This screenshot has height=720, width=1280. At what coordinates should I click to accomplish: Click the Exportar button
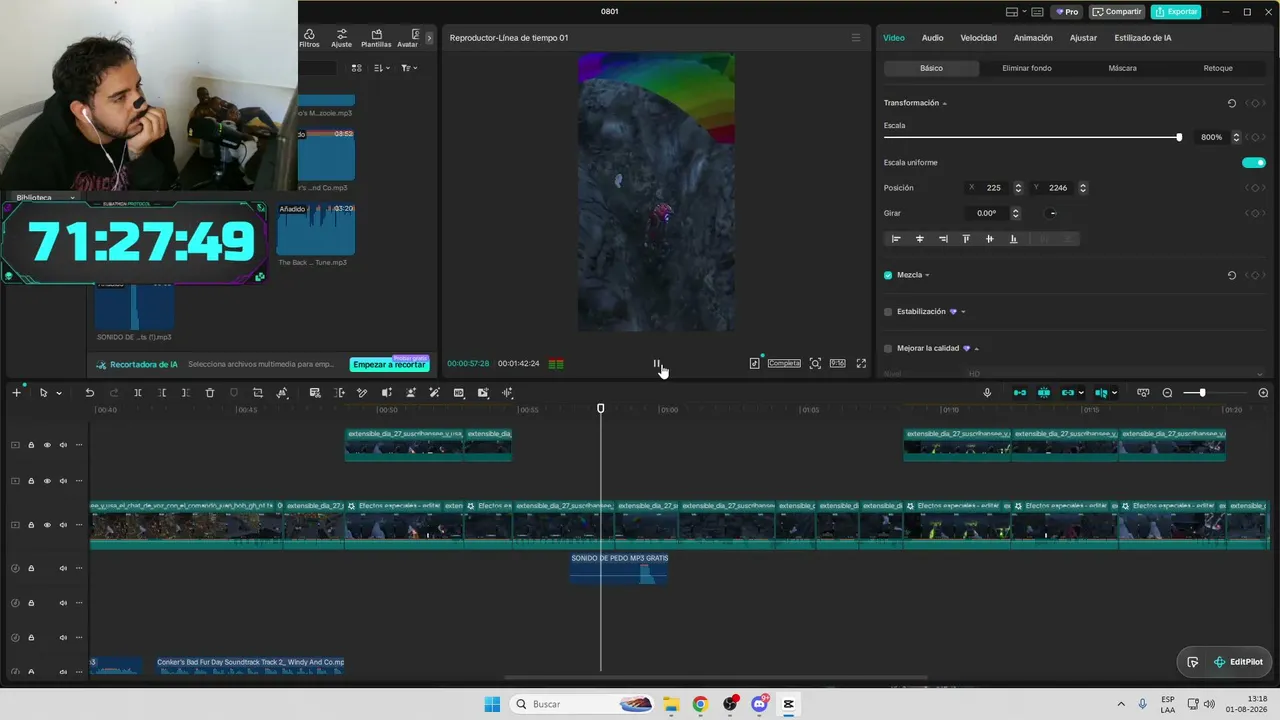tap(1176, 12)
